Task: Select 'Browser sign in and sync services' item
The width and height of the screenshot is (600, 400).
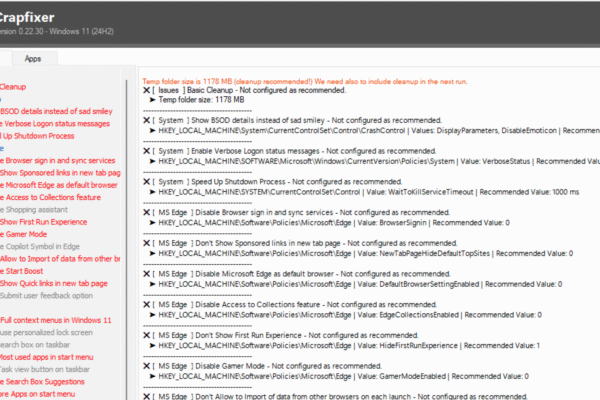Action: [x=58, y=160]
